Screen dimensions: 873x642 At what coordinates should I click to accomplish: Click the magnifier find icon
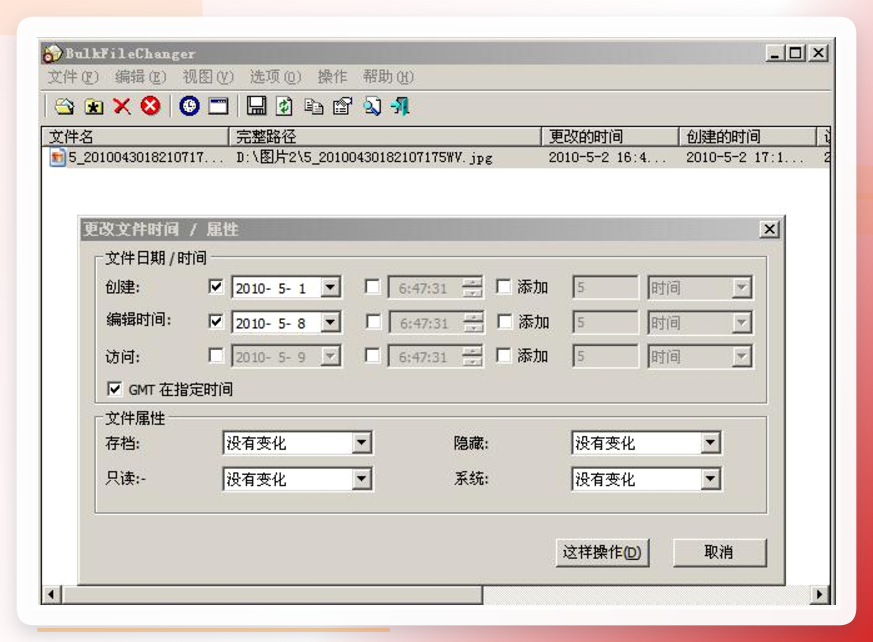tap(371, 106)
